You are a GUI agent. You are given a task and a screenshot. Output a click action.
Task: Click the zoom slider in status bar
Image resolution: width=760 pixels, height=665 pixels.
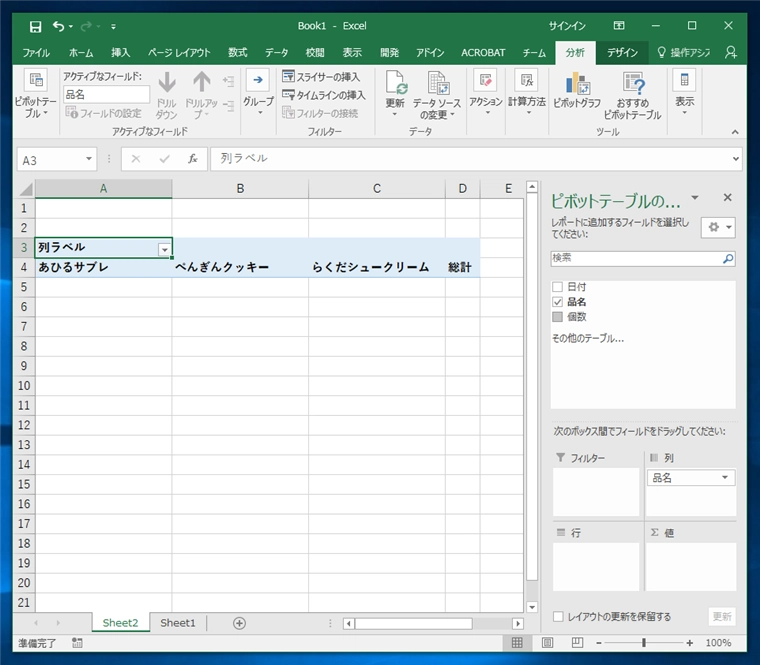pyautogui.click(x=644, y=643)
